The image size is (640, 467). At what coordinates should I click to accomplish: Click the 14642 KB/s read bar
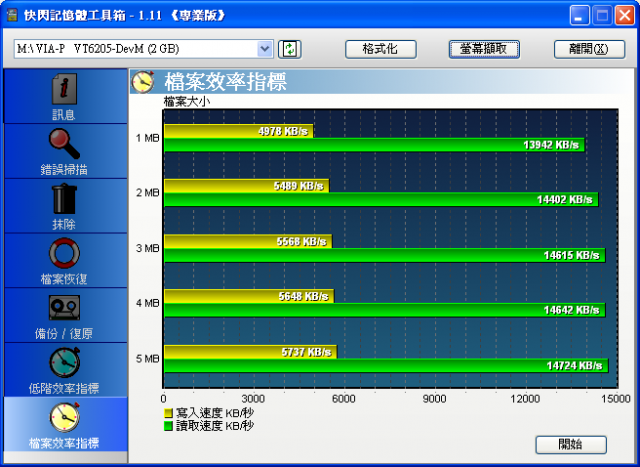click(384, 310)
